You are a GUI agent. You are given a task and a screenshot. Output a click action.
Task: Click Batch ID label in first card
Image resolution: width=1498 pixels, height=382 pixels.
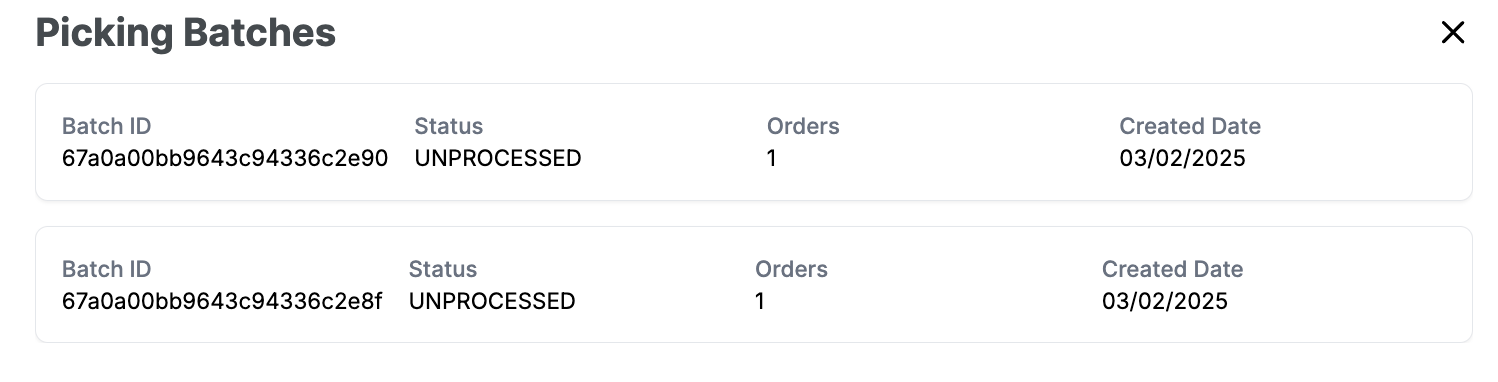[107, 127]
